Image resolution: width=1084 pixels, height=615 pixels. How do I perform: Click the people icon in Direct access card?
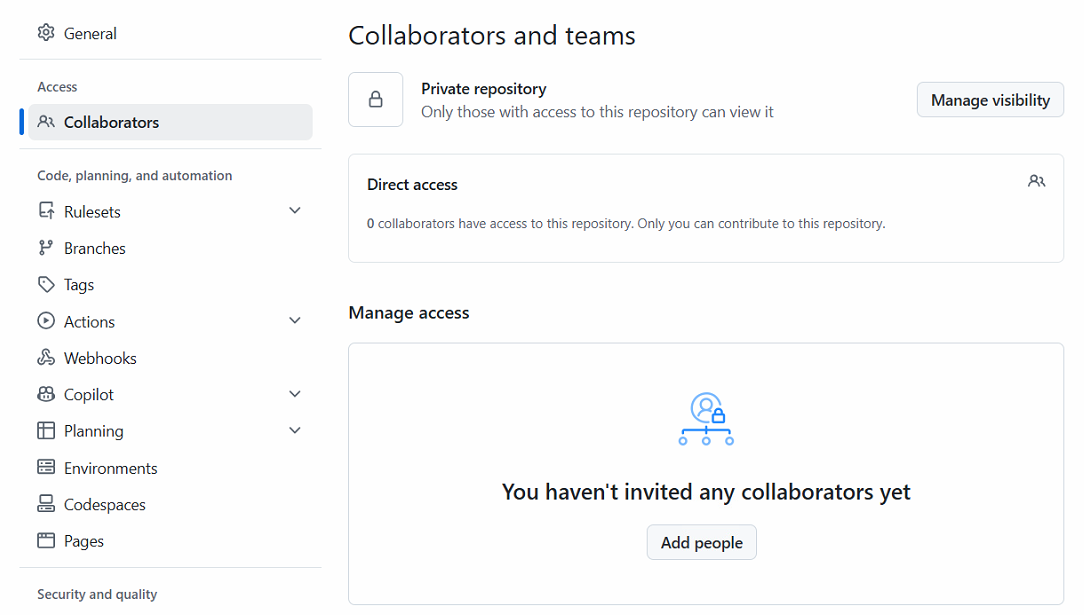coord(1036,181)
